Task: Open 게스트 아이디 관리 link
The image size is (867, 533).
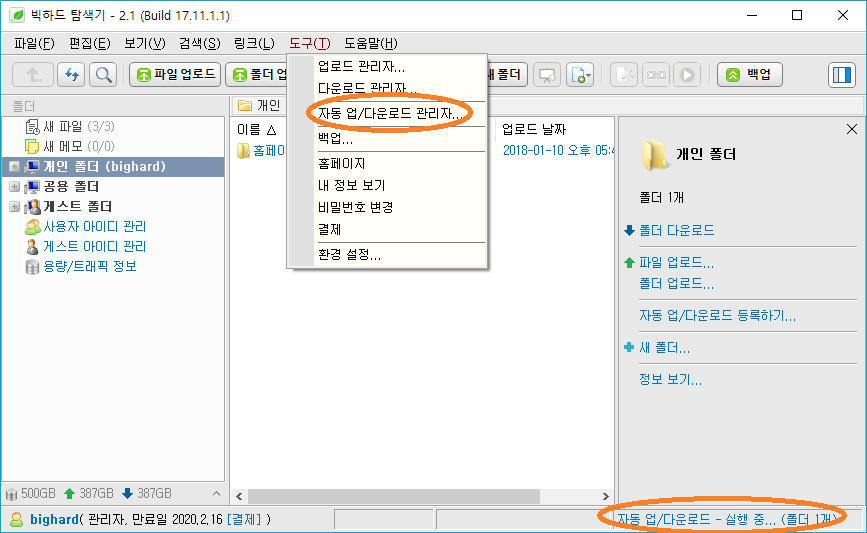Action: [95, 246]
